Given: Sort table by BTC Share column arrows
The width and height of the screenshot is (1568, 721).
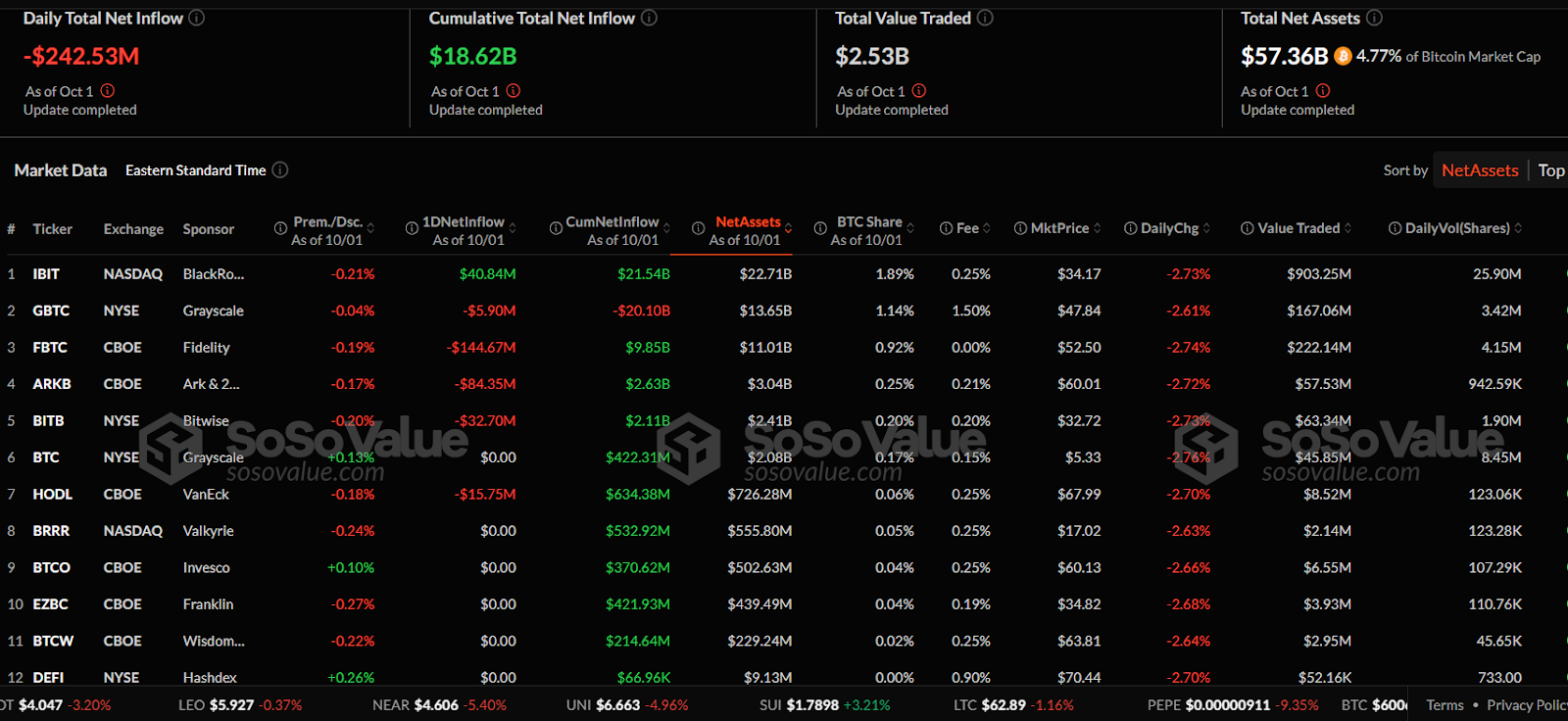Looking at the screenshot, I should pos(910,228).
